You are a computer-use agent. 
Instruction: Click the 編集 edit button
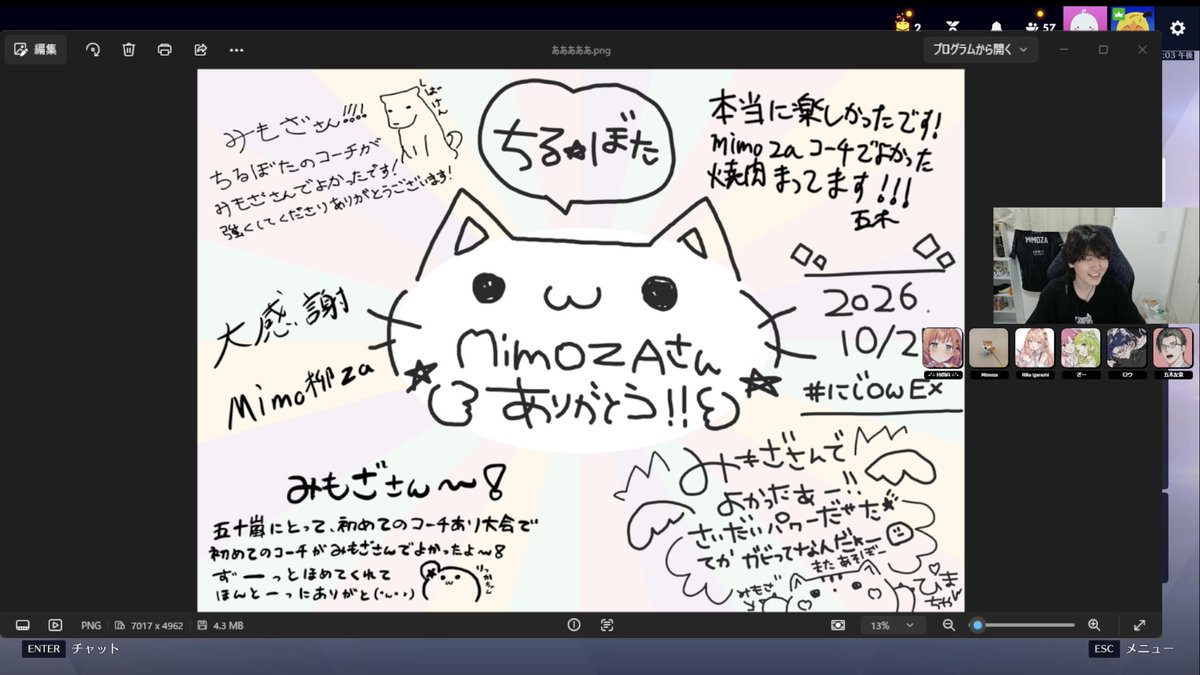click(36, 49)
